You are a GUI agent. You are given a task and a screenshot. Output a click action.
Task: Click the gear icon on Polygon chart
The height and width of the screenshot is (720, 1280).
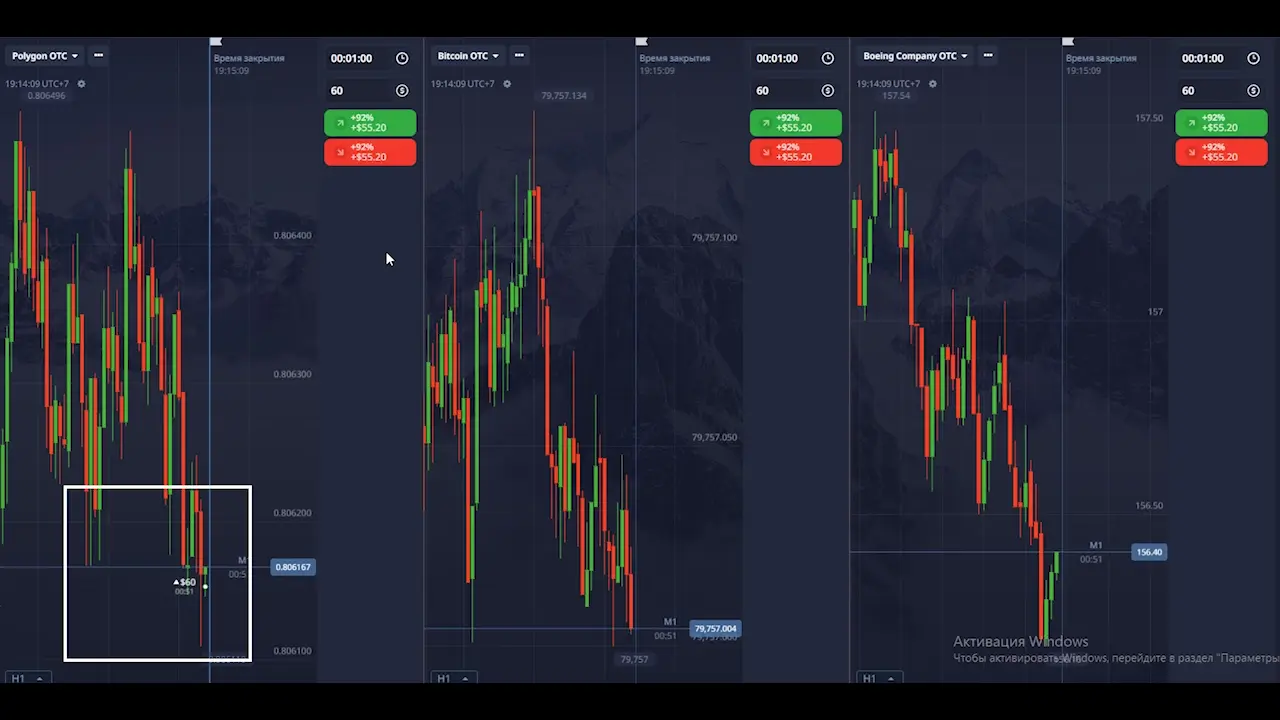(x=82, y=84)
